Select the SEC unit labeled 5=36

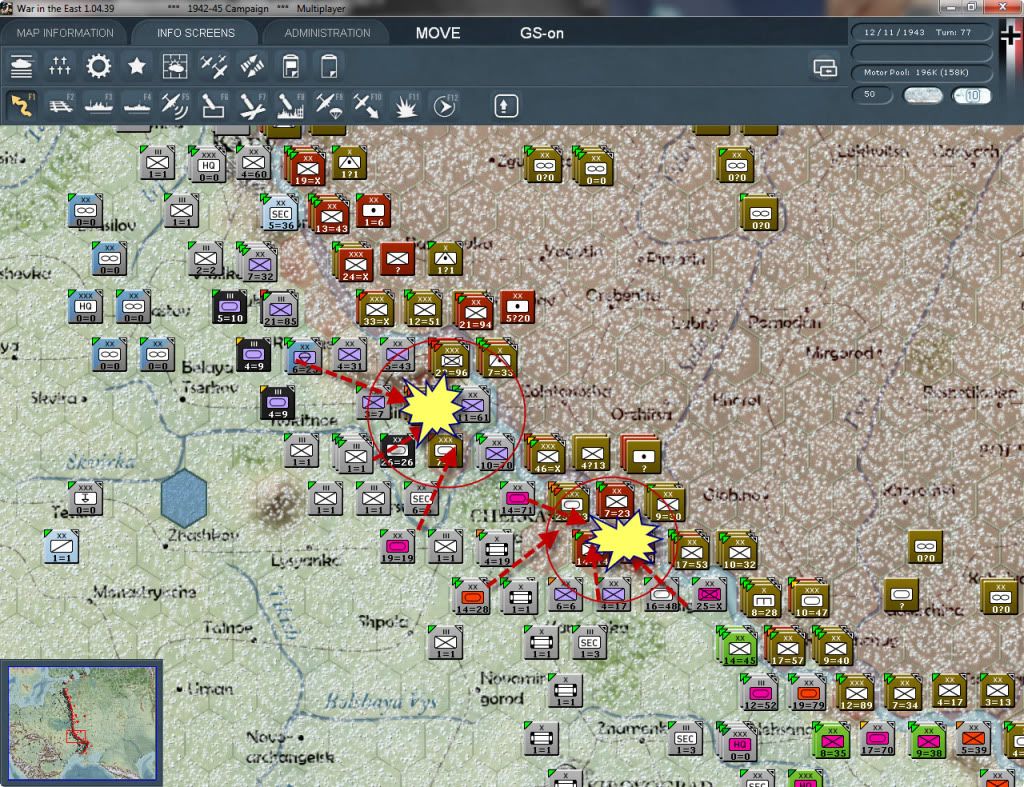click(280, 212)
